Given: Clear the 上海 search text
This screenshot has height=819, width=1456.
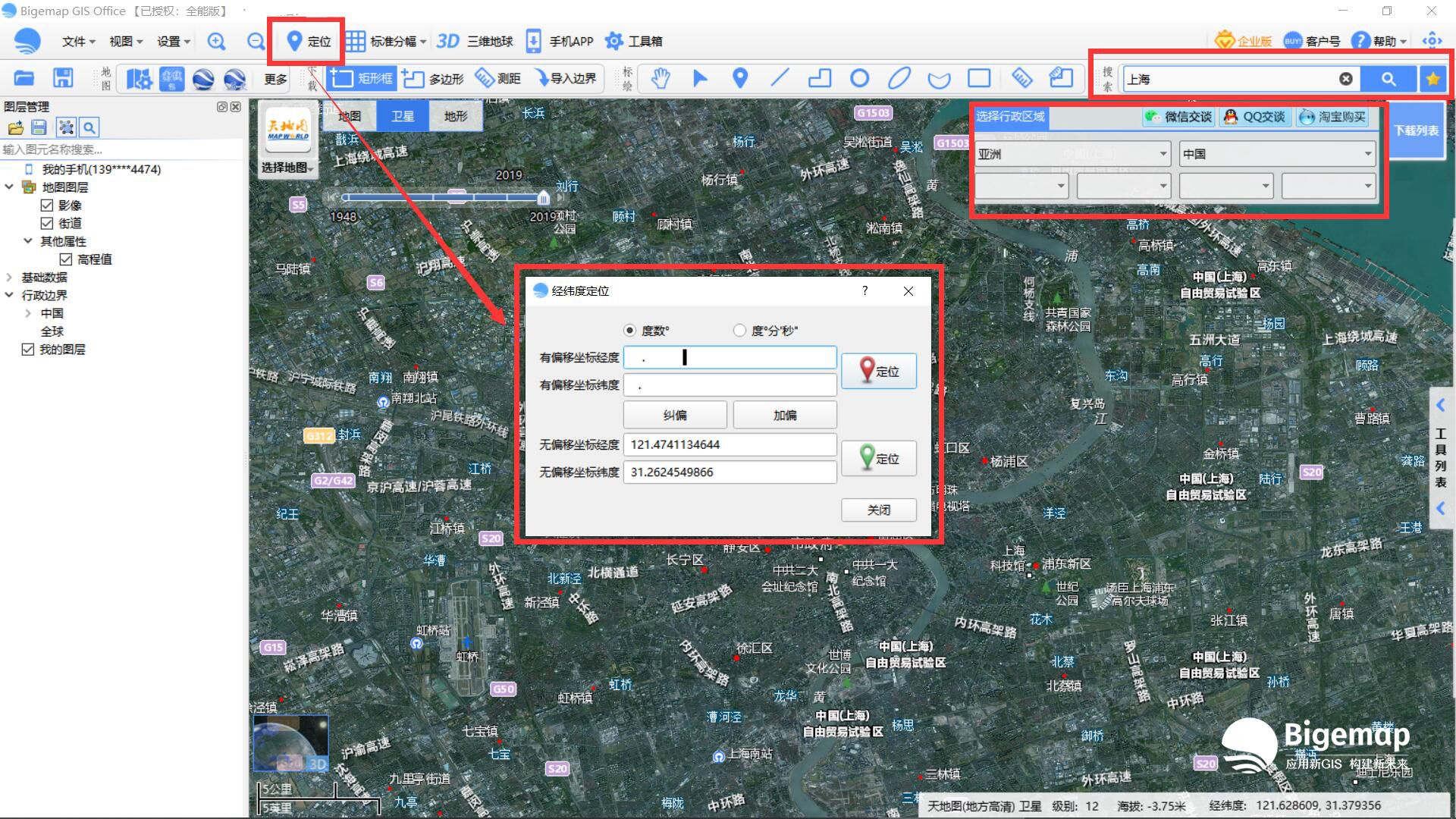Looking at the screenshot, I should (1346, 79).
